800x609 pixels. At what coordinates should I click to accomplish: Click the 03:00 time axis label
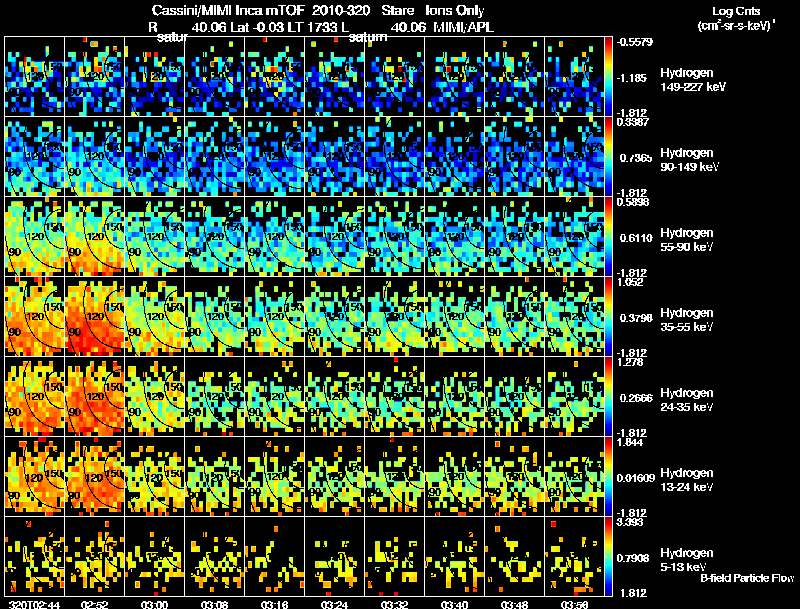click(x=155, y=605)
